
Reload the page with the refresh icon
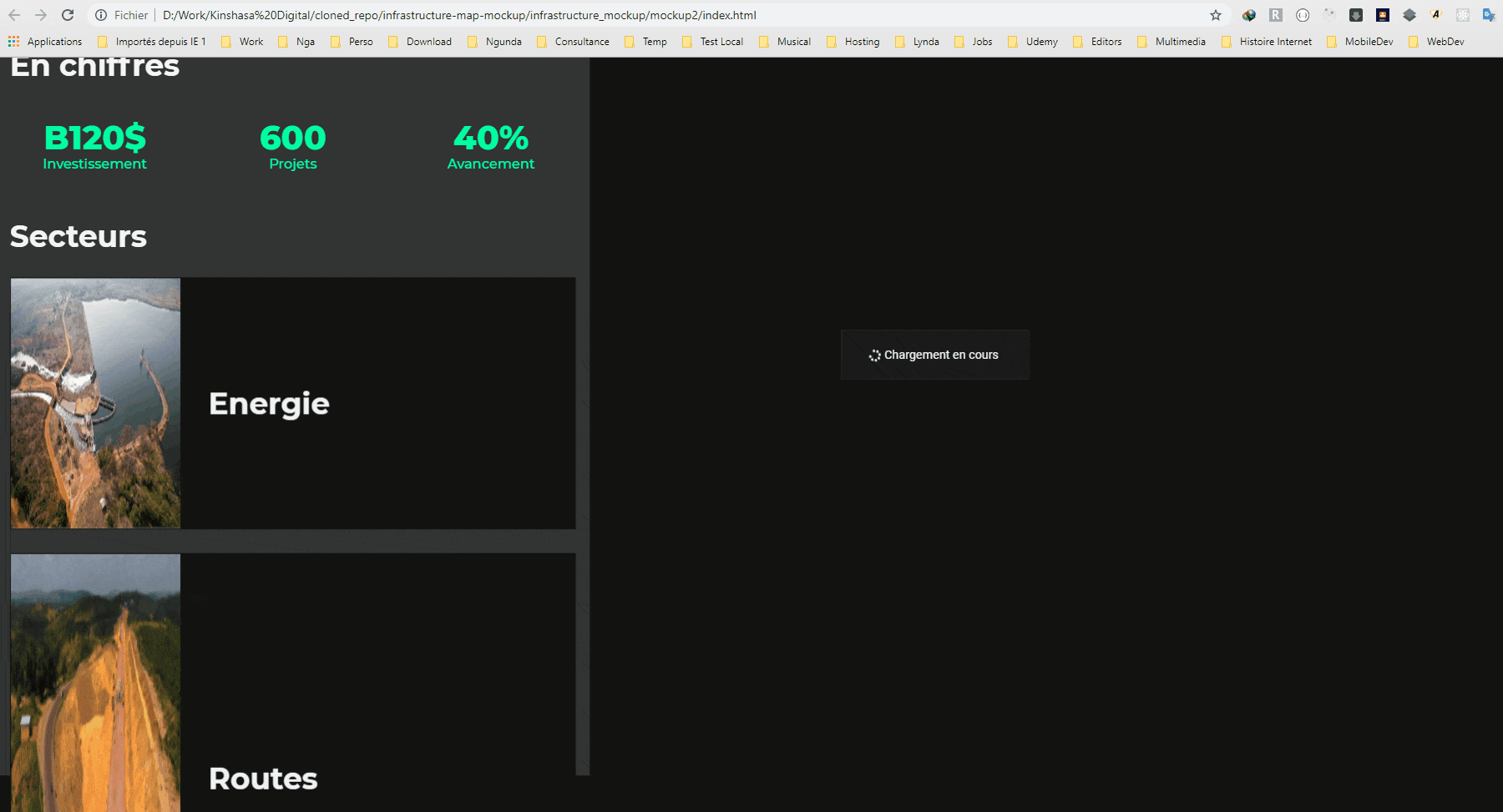(x=68, y=15)
